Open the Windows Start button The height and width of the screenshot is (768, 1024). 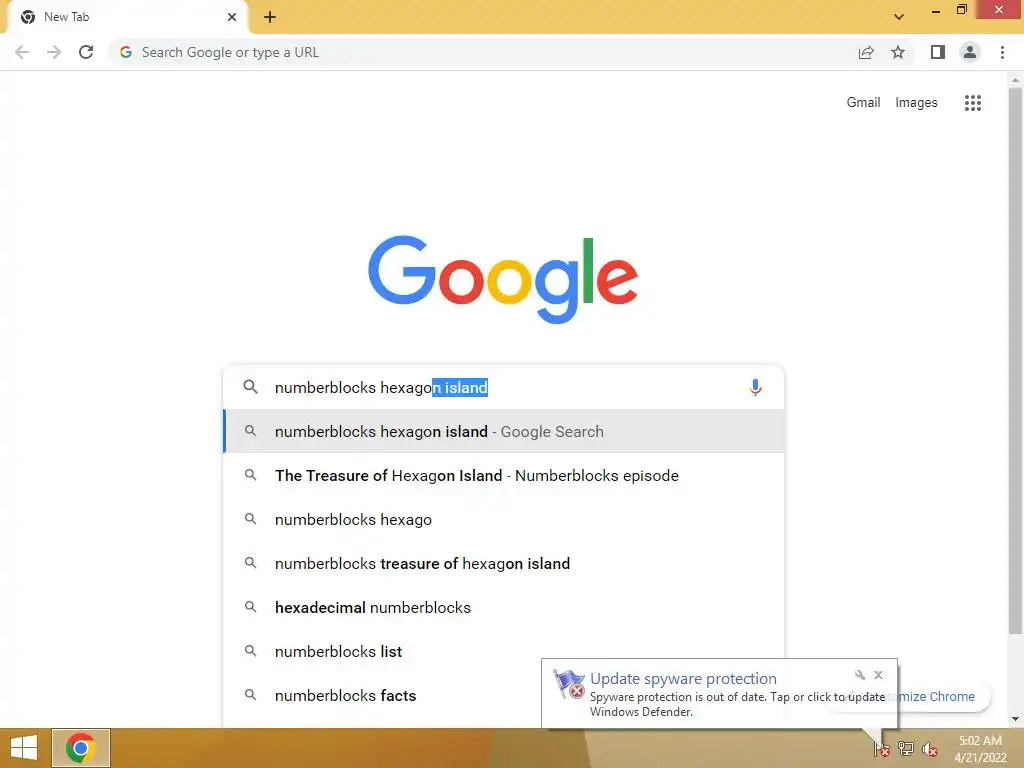click(24, 748)
